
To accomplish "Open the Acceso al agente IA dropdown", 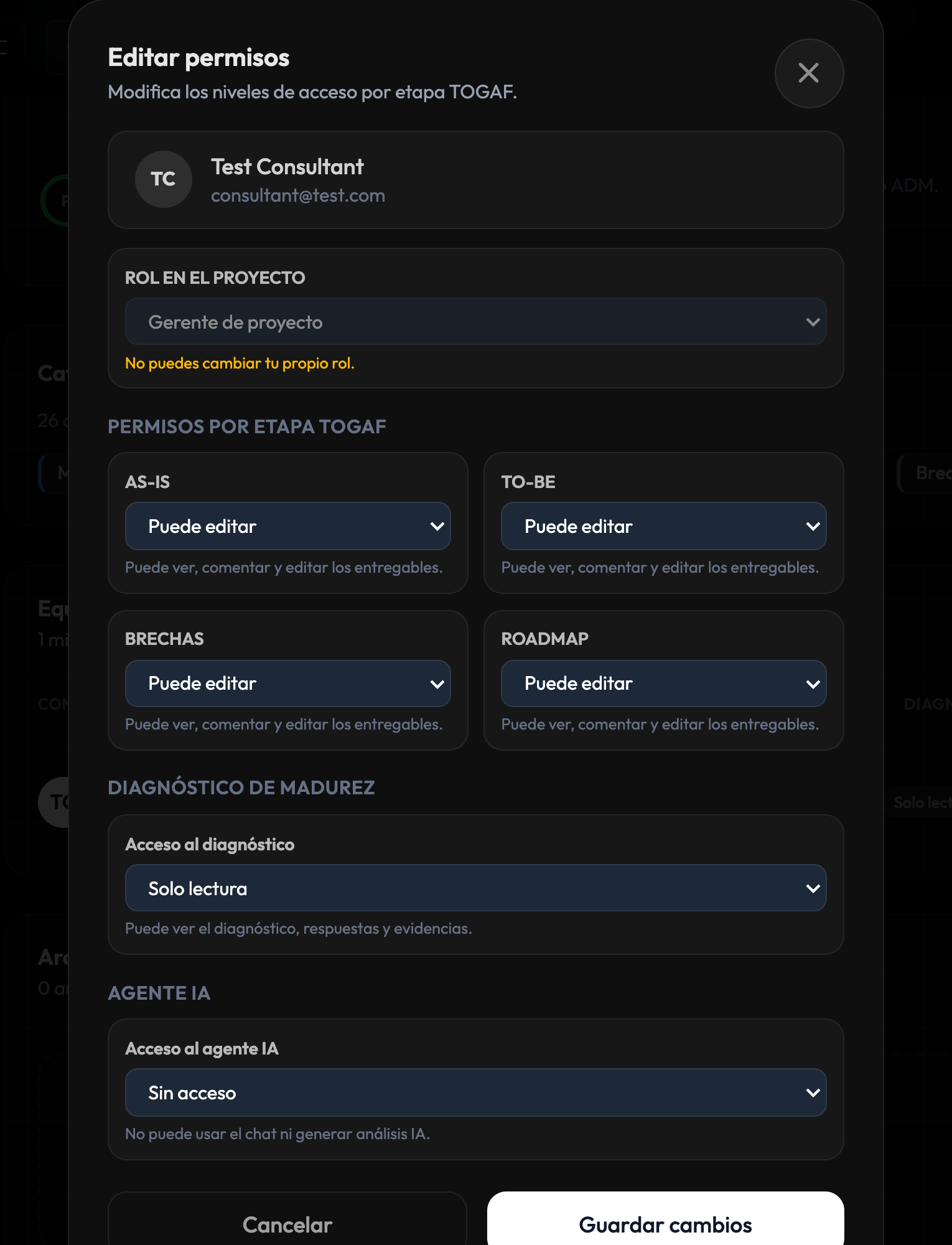I will pyautogui.click(x=475, y=1092).
